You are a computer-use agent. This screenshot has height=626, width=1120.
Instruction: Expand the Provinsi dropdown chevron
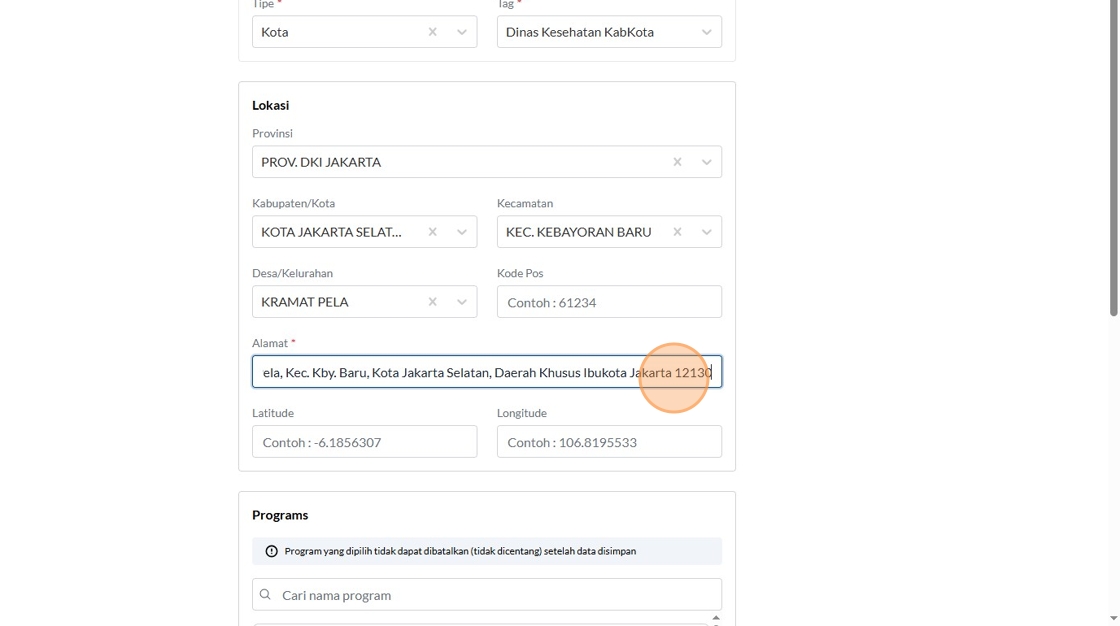[x=706, y=162]
